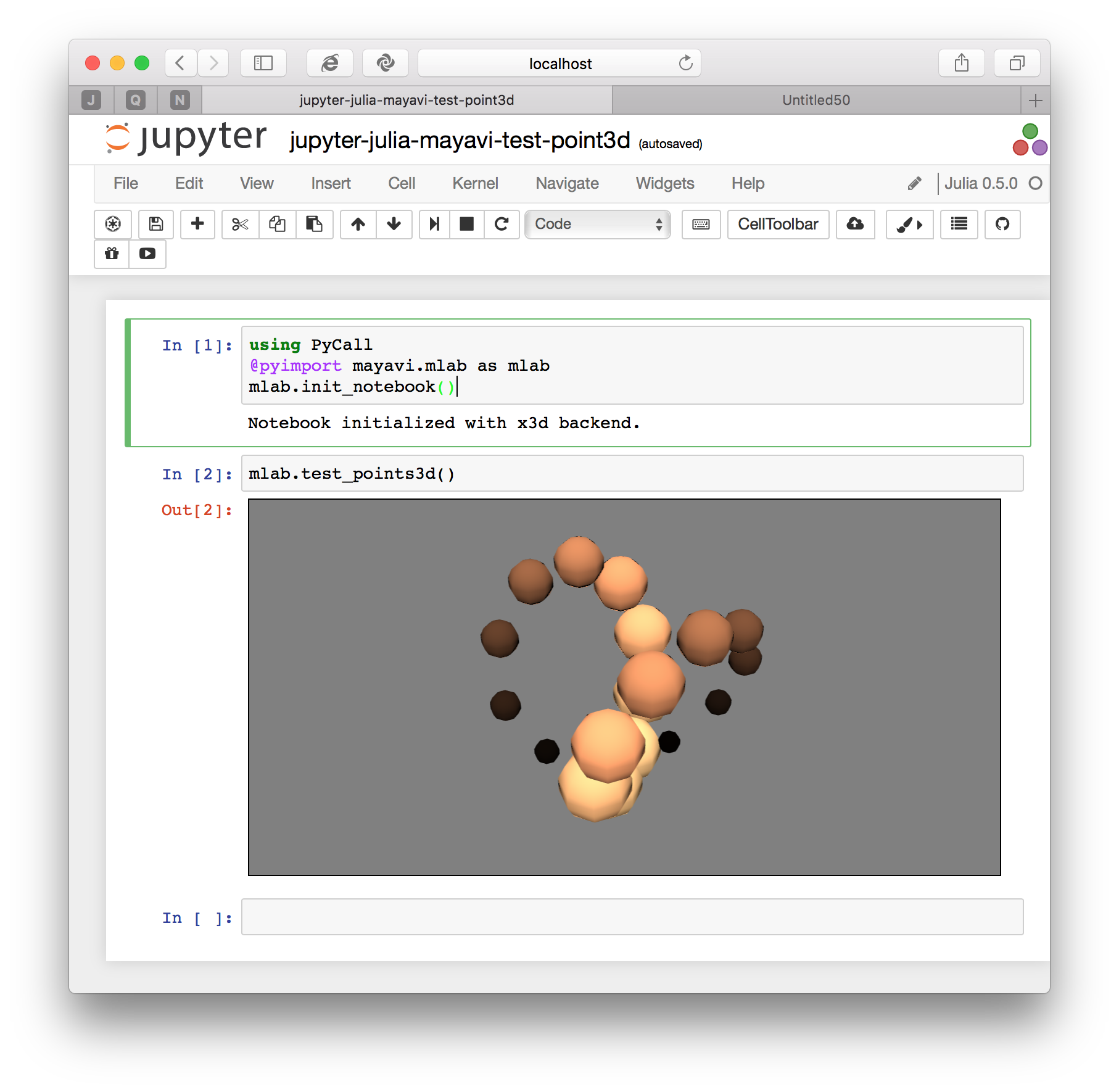1119x1092 pixels.
Task: Click the (autosaved) status text
Action: click(671, 144)
